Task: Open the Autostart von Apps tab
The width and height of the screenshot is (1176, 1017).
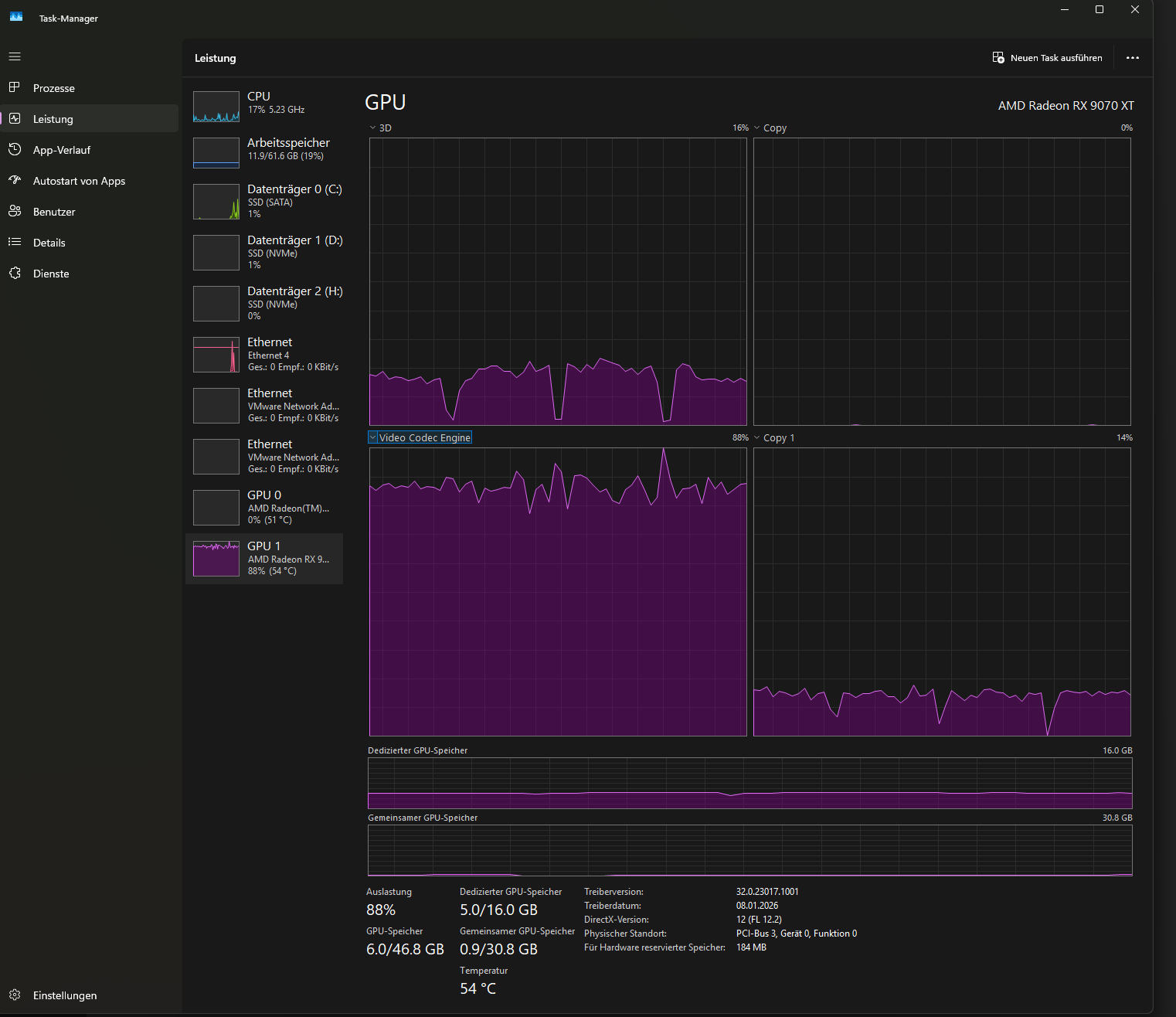Action: click(x=90, y=181)
